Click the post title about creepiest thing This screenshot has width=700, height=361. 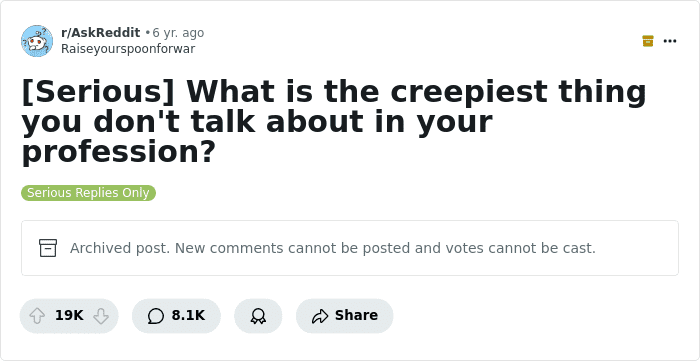334,121
